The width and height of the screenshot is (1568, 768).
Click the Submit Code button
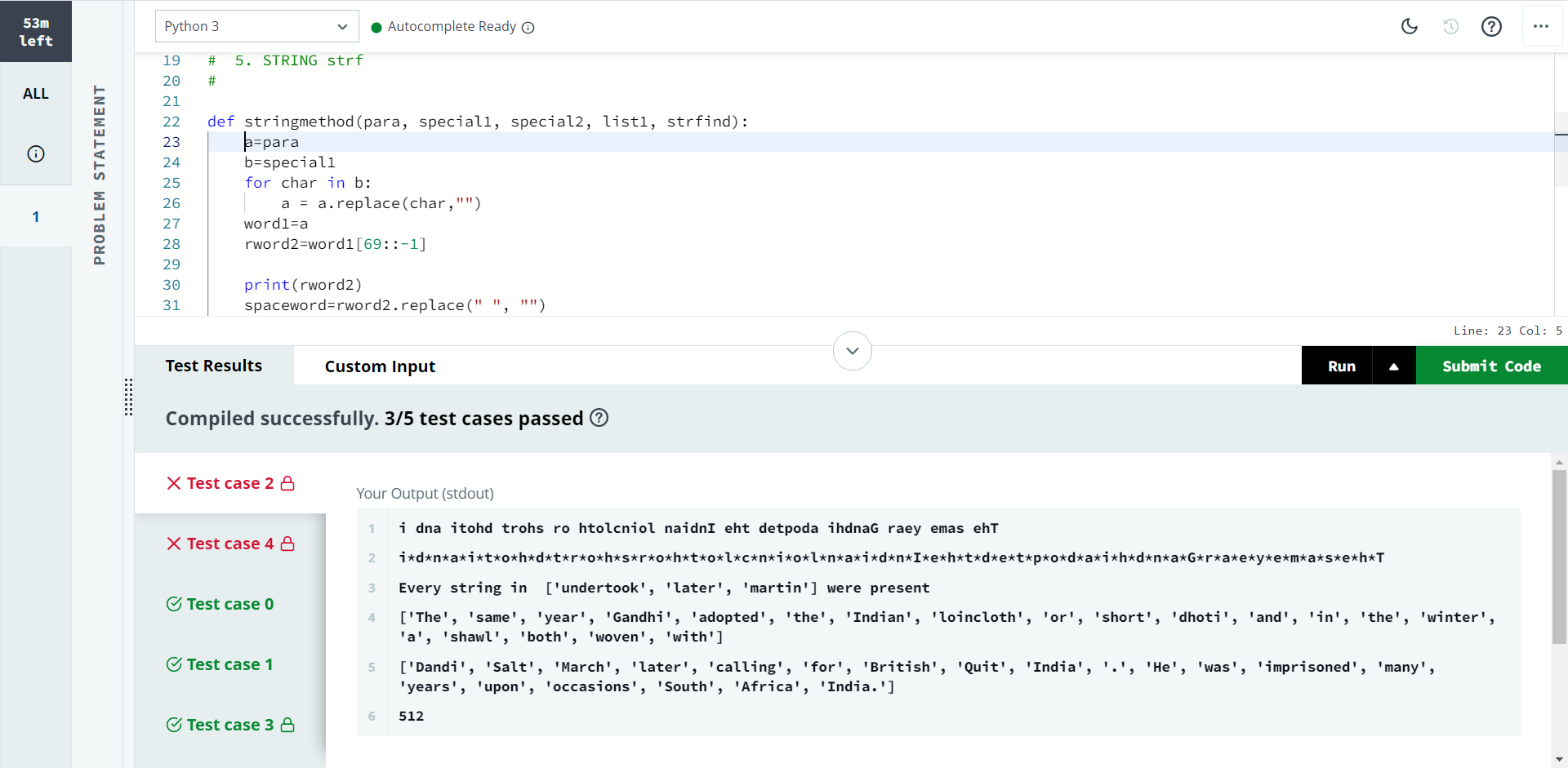pyautogui.click(x=1491, y=366)
